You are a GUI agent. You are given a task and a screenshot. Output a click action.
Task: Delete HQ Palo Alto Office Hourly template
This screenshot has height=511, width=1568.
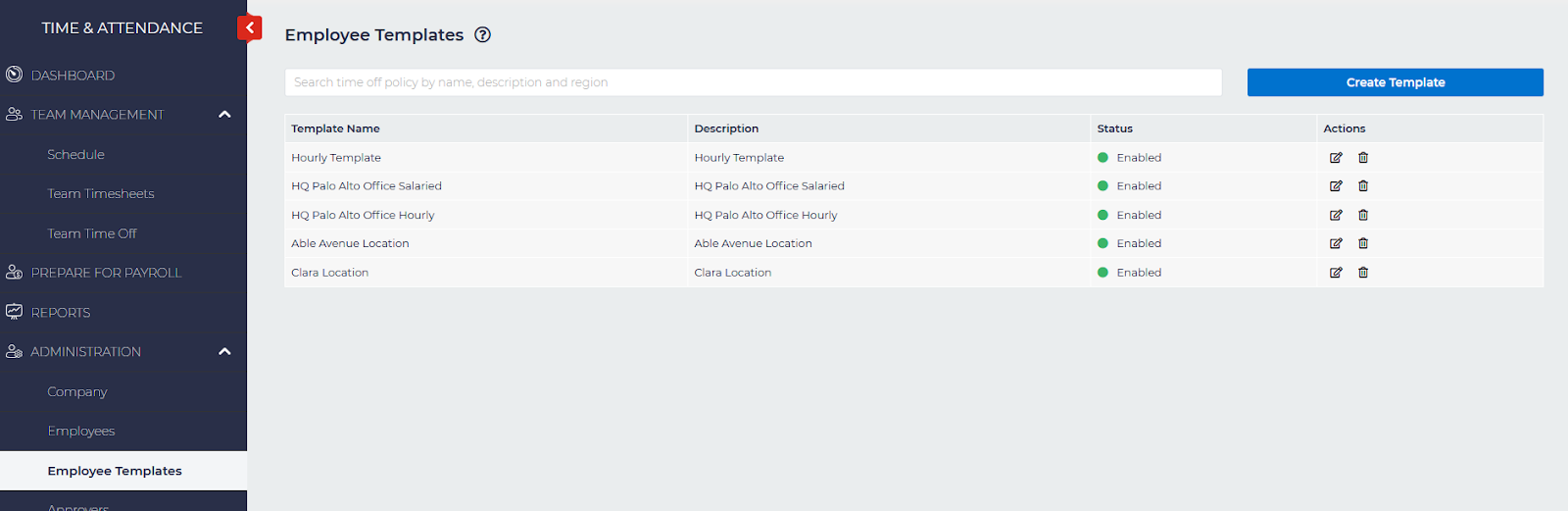pyautogui.click(x=1363, y=215)
